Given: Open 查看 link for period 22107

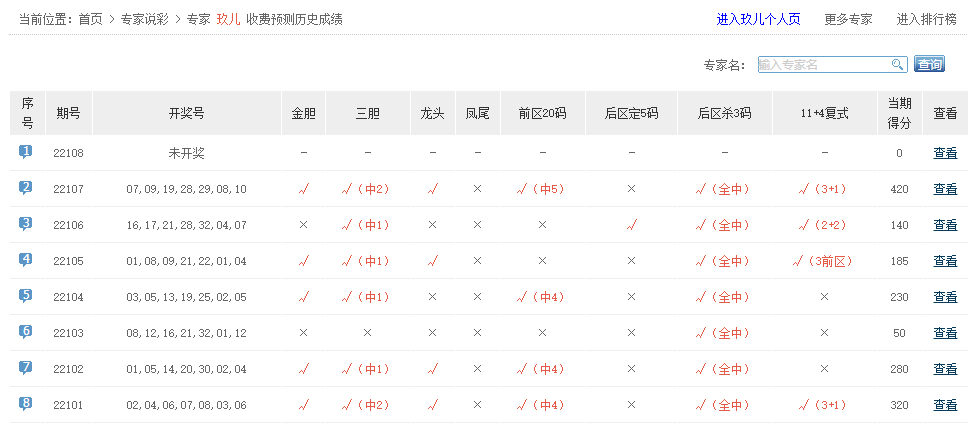Looking at the screenshot, I should tap(945, 189).
